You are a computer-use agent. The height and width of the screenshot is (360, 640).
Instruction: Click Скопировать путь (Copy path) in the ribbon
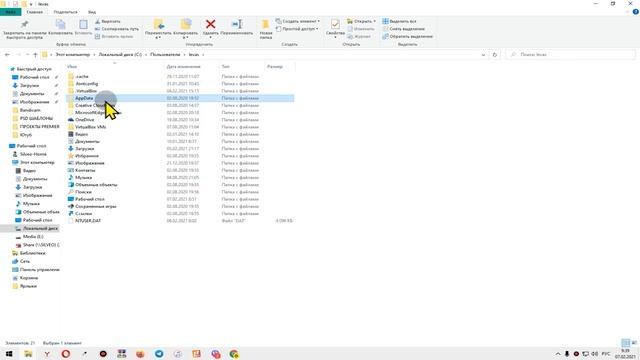117,29
